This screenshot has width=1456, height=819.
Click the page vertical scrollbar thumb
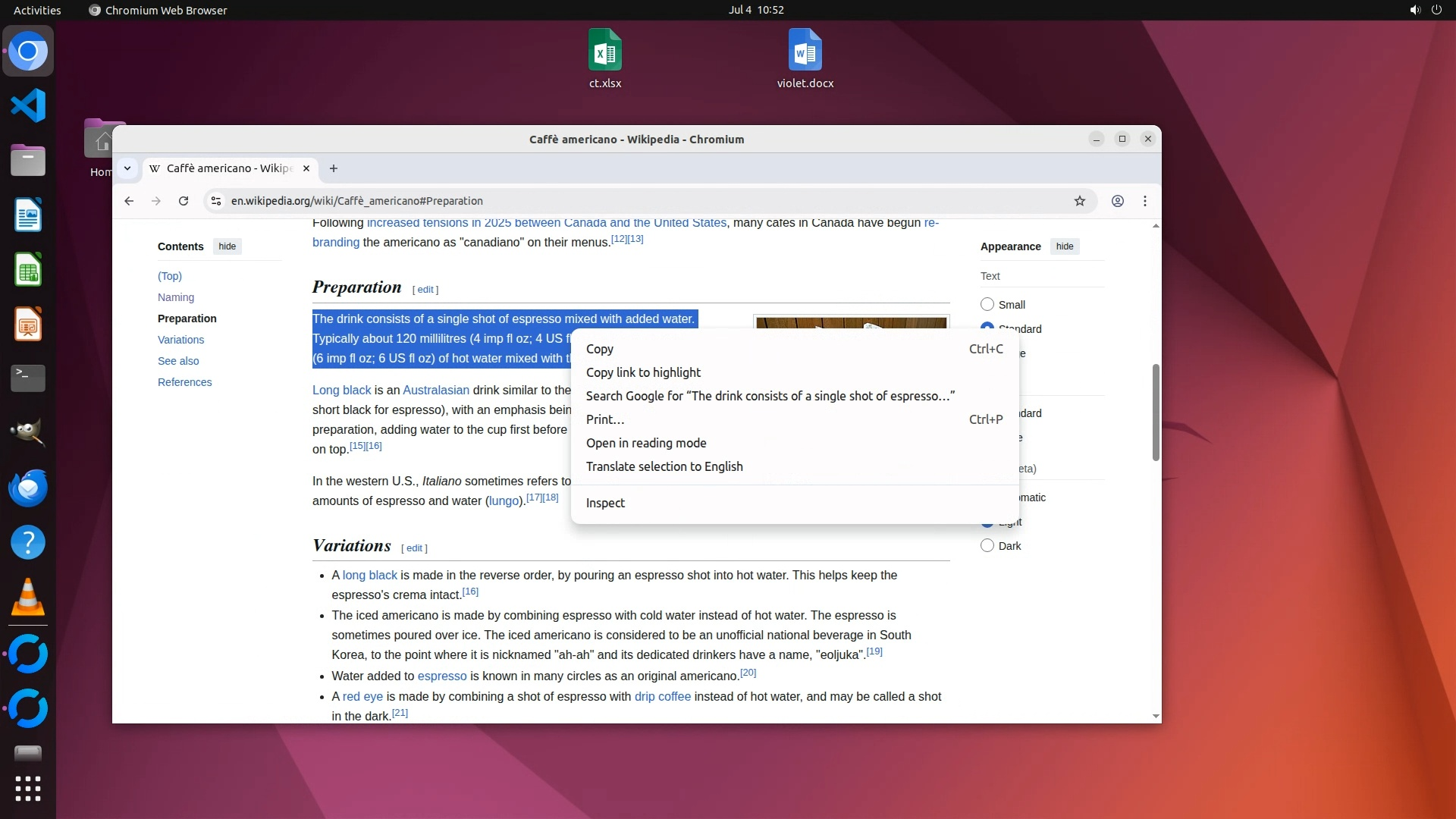click(x=1156, y=412)
